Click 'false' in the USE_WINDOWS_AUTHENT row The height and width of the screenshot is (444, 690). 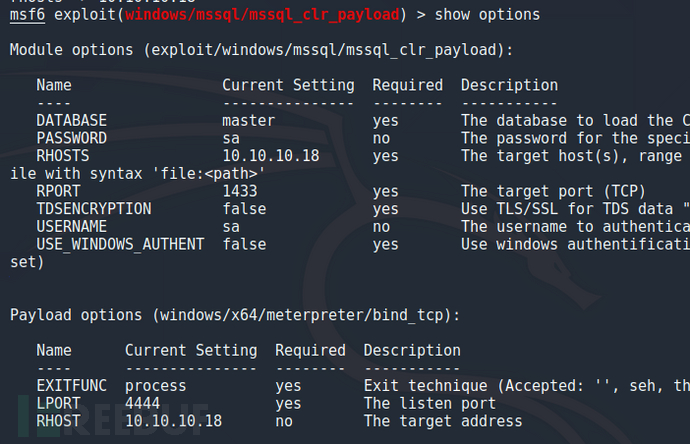pyautogui.click(x=244, y=244)
